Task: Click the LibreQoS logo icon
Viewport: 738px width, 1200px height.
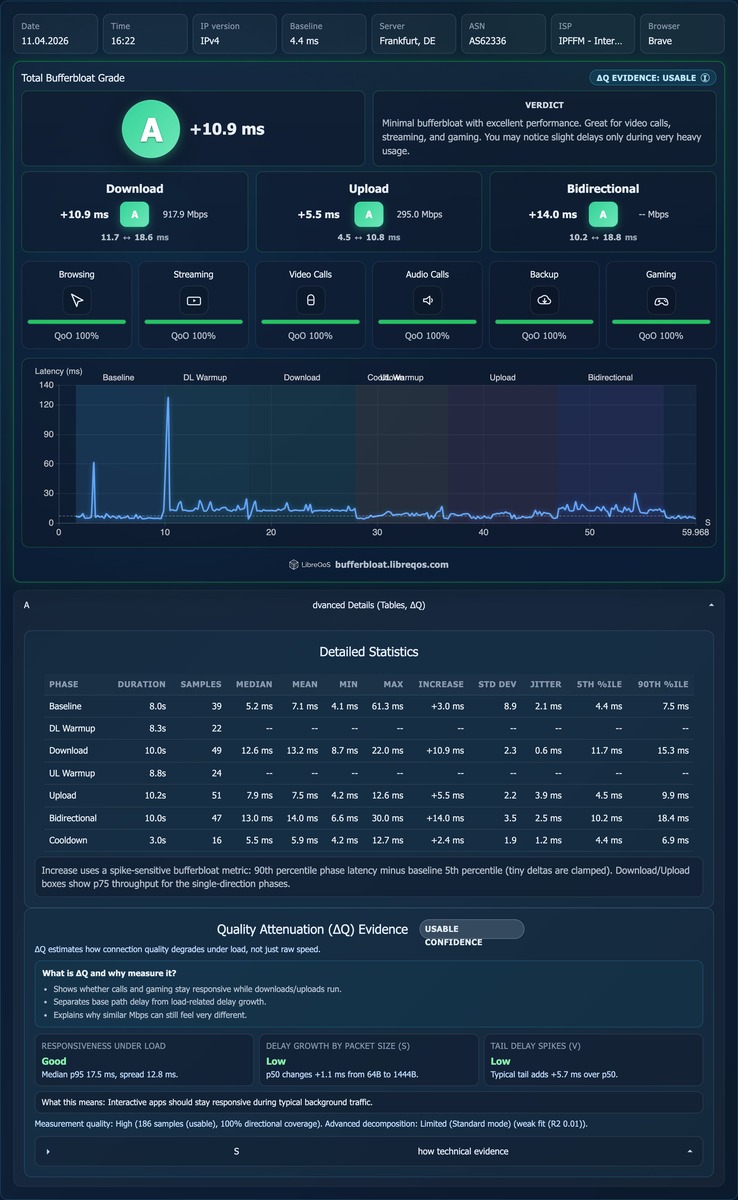Action: pyautogui.click(x=294, y=565)
